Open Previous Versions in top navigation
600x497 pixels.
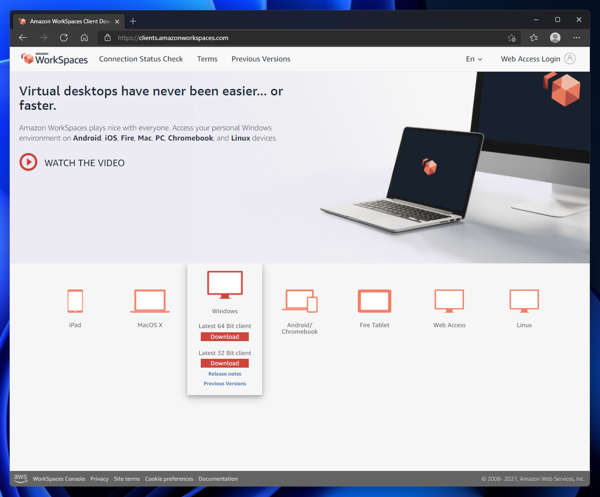[261, 59]
